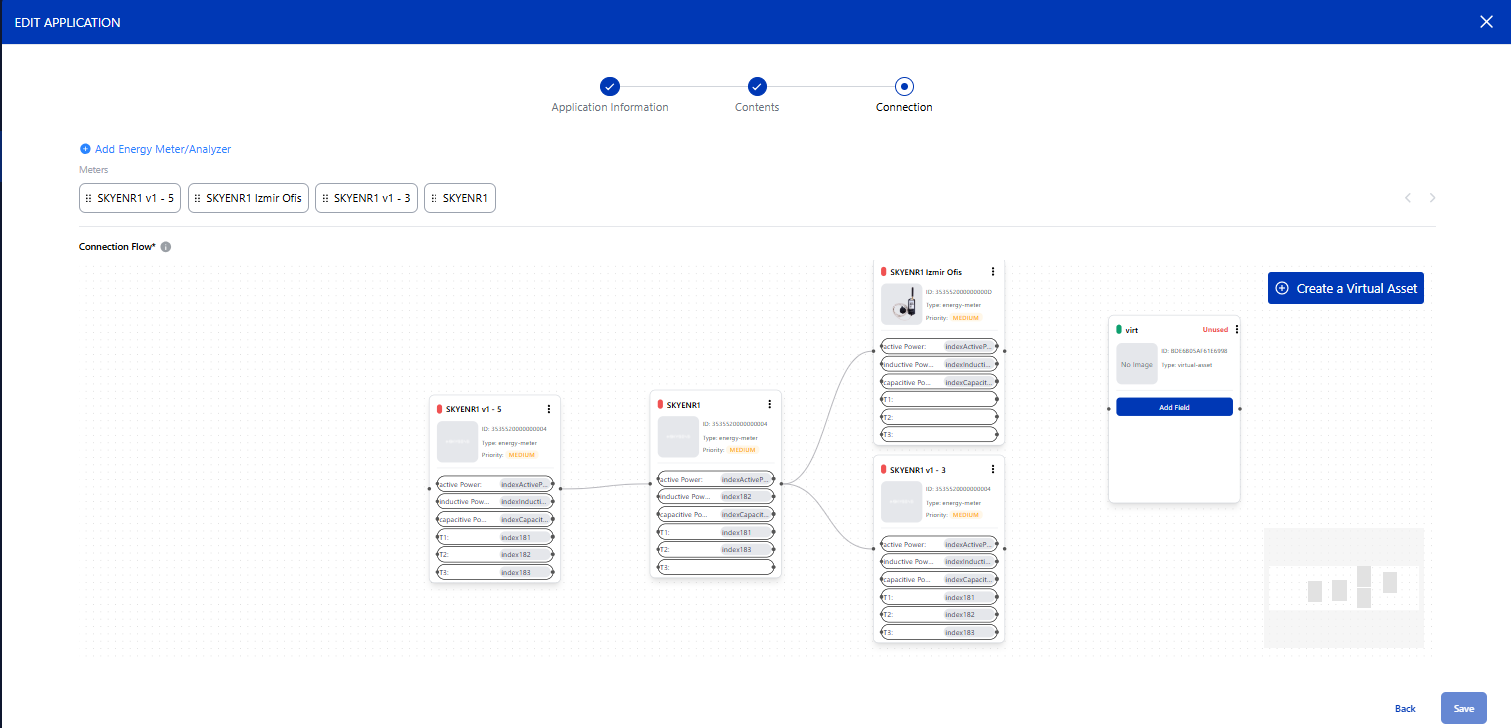This screenshot has width=1511, height=728.
Task: Go to Application Information step label
Action: (x=610, y=107)
